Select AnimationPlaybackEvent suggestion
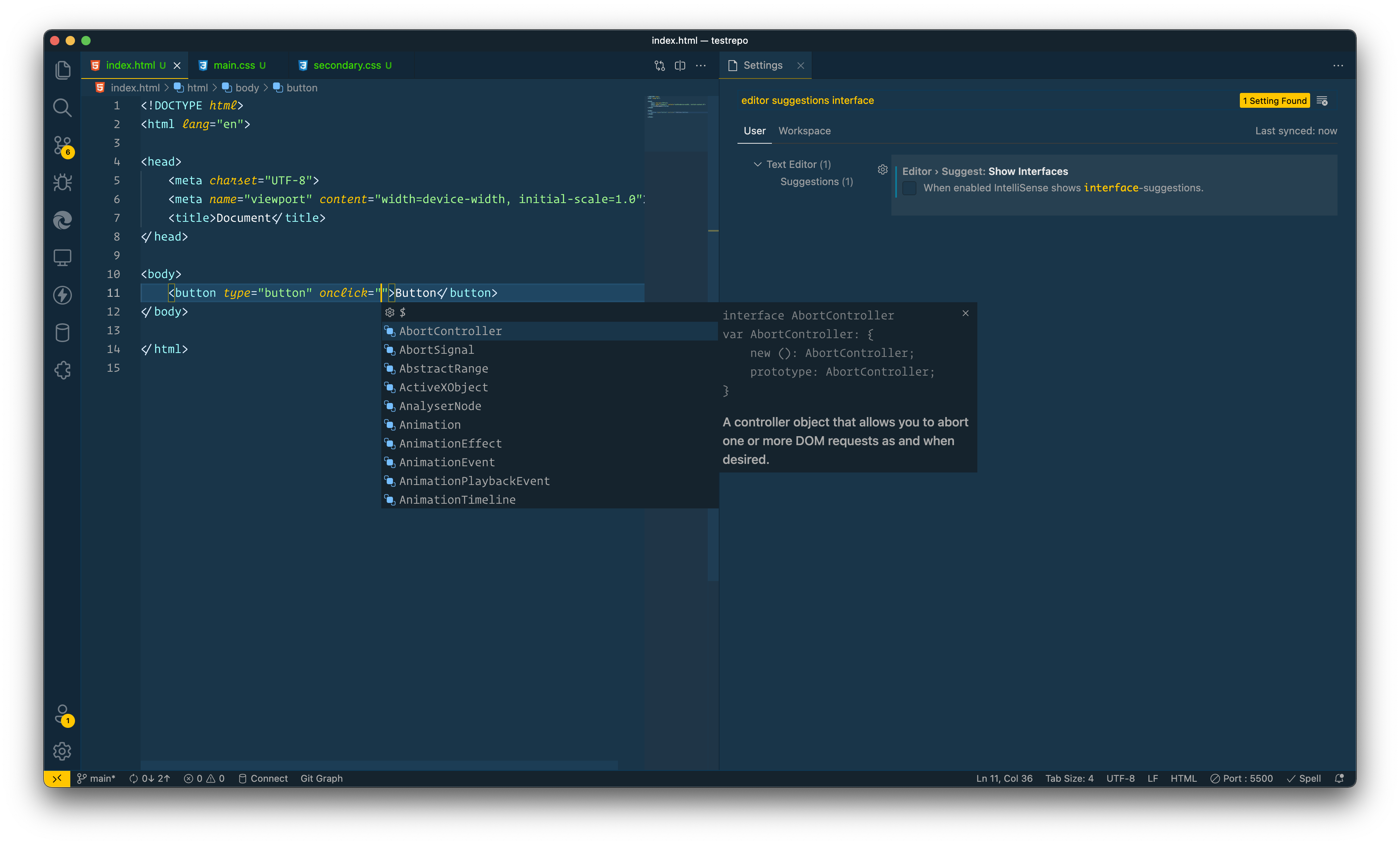The width and height of the screenshot is (1400, 845). pyautogui.click(x=550, y=481)
